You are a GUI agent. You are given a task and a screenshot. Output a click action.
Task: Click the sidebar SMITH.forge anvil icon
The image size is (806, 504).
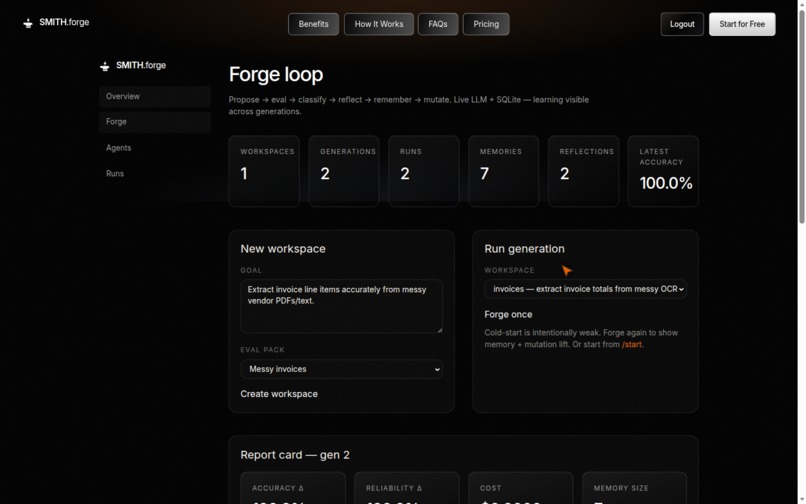[x=104, y=66]
